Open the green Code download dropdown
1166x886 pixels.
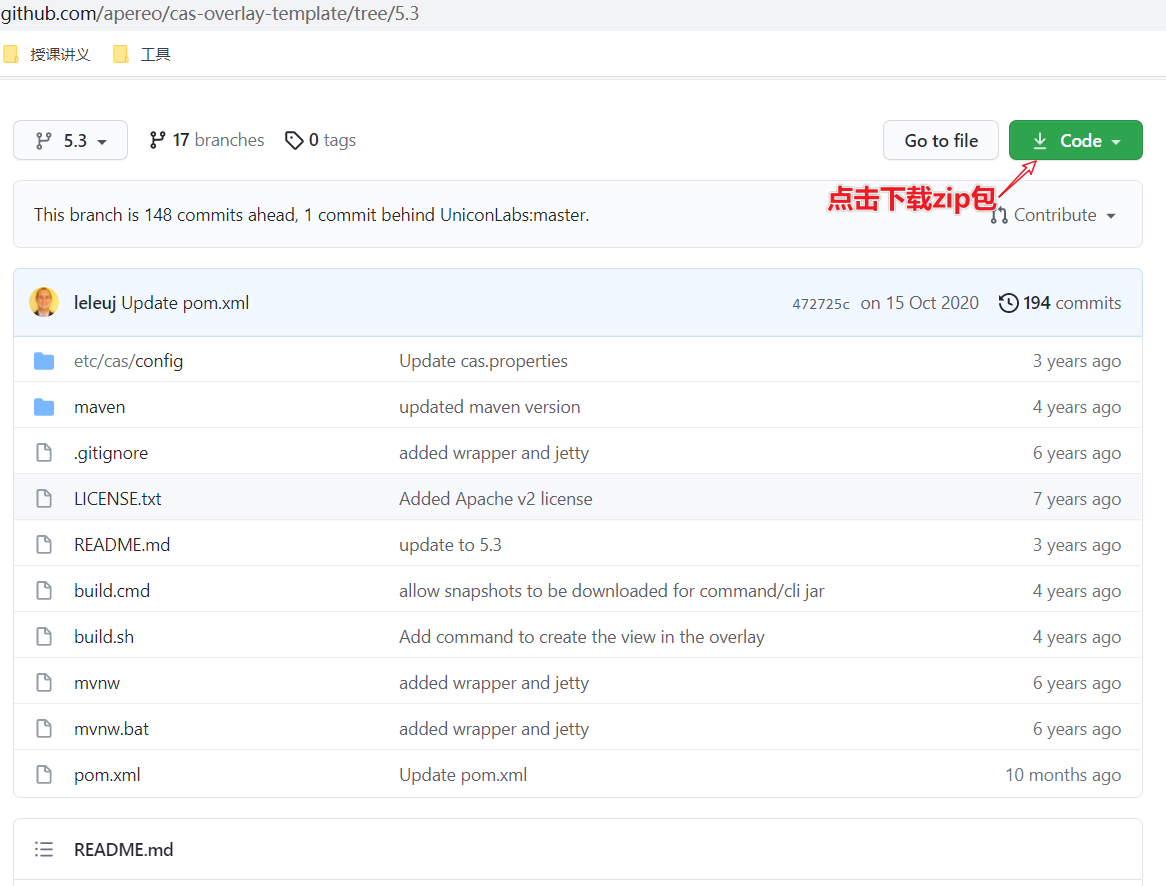1075,141
